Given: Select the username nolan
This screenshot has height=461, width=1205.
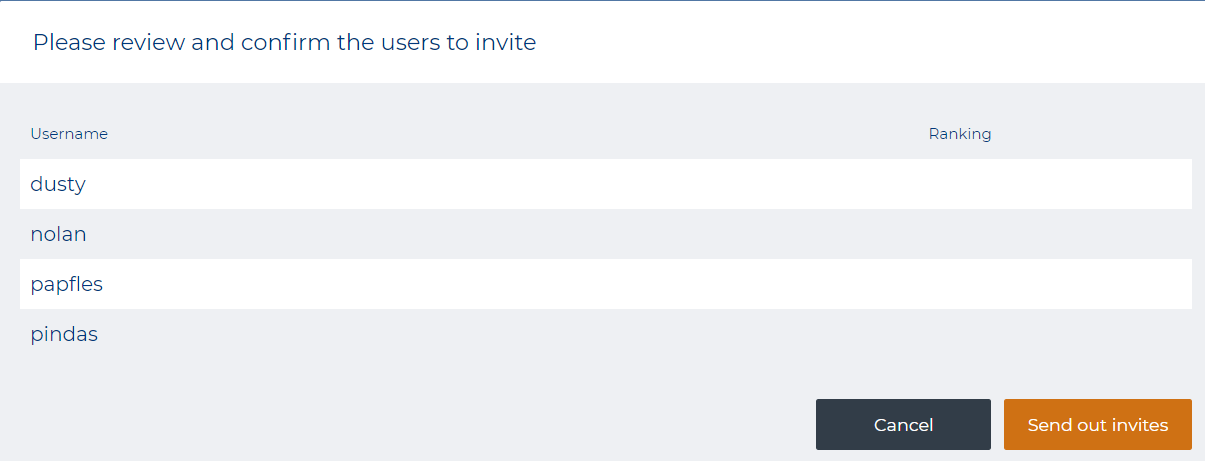Looking at the screenshot, I should pyautogui.click(x=58, y=234).
